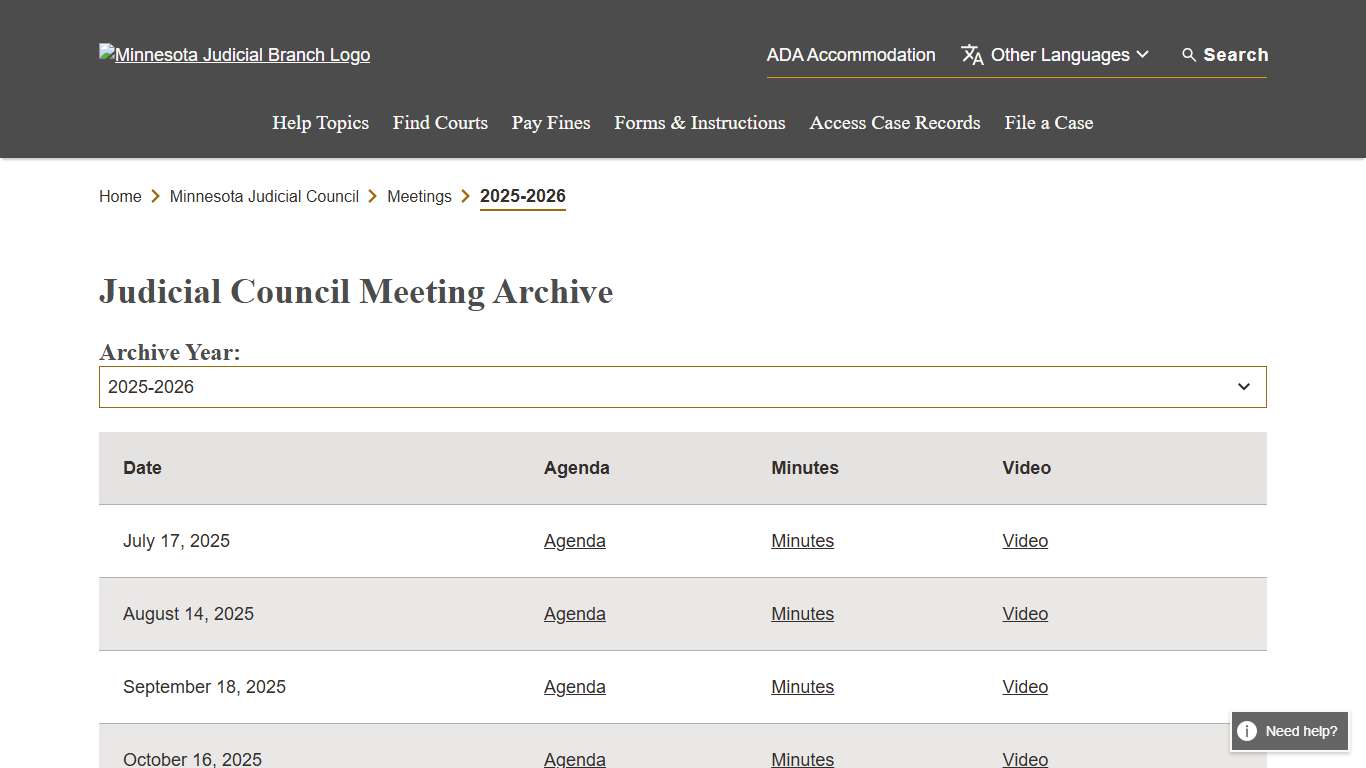Open the July 17, 2025 Agenda
The height and width of the screenshot is (768, 1366).
[574, 541]
